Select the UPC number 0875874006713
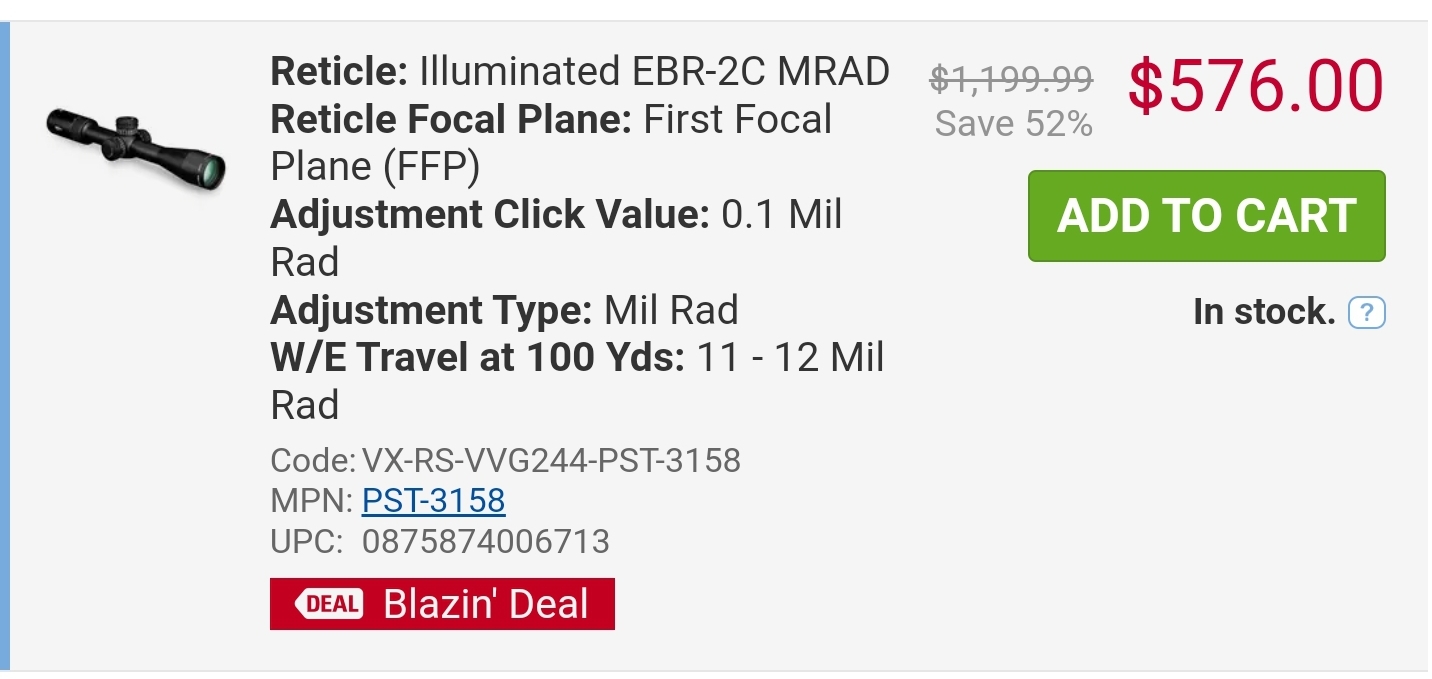 pos(486,541)
